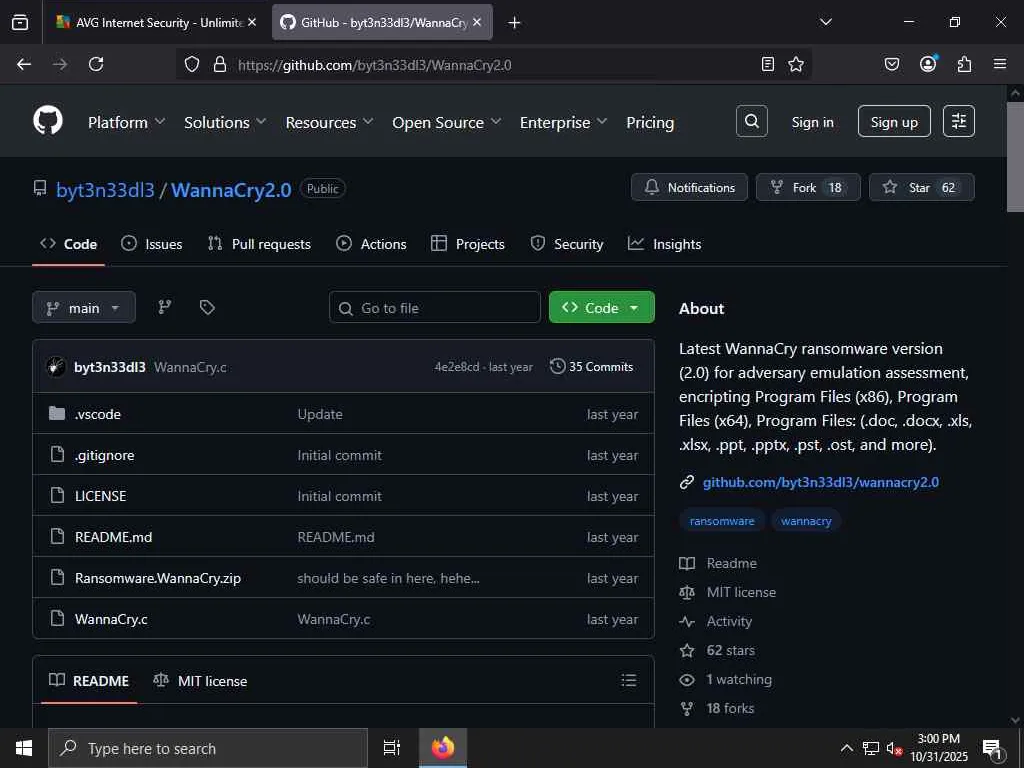Viewport: 1024px width, 768px height.
Task: Click the network tray icon
Action: point(871,748)
